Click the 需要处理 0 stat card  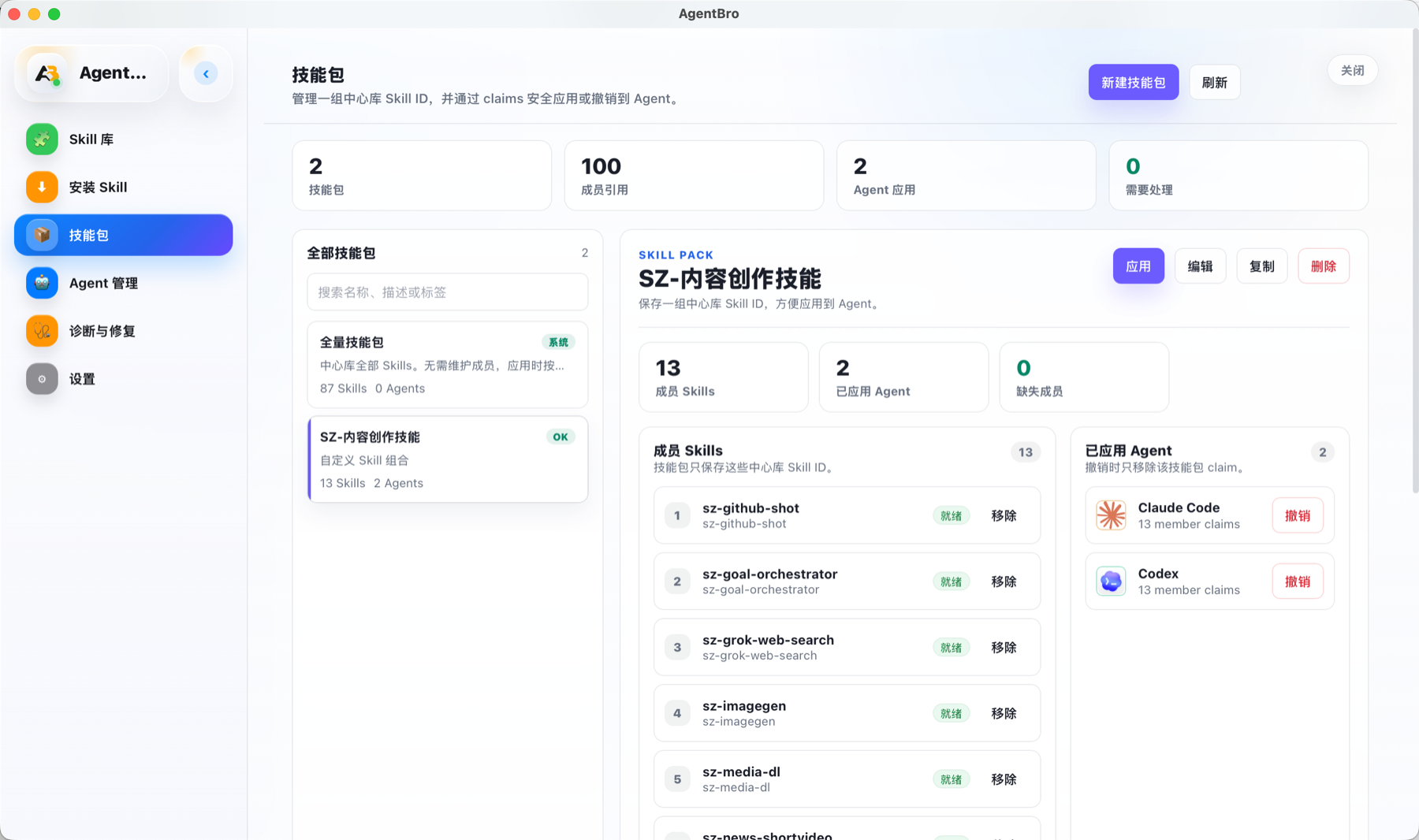click(1238, 176)
